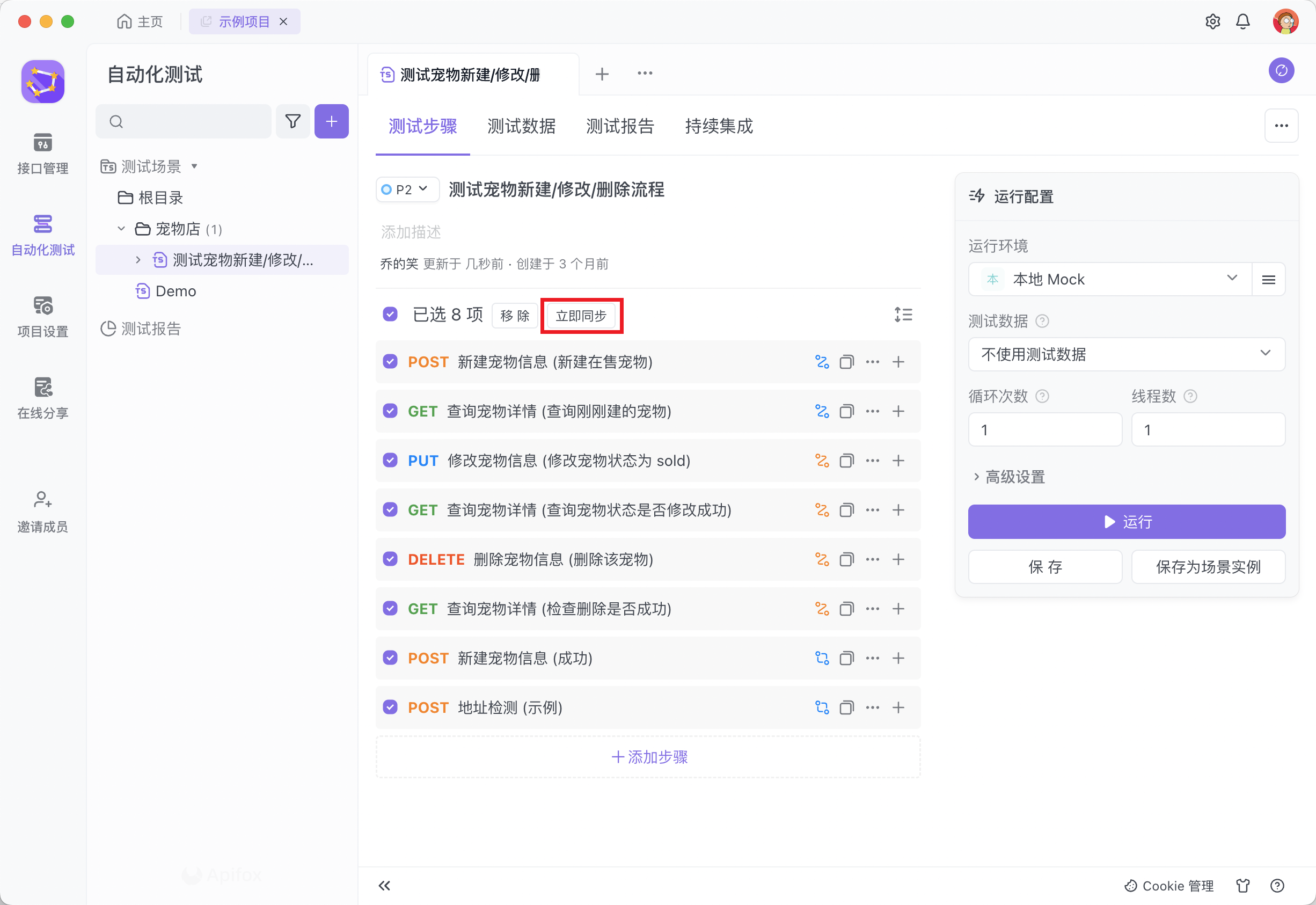Switch to the 持续集成 tab
This screenshot has height=905, width=1316.
click(x=719, y=126)
